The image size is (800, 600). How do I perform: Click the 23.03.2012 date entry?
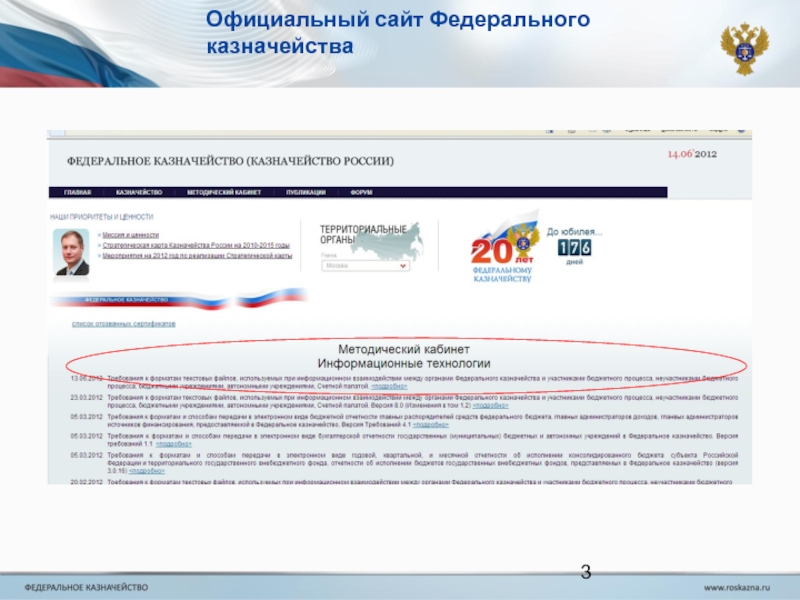[87, 397]
